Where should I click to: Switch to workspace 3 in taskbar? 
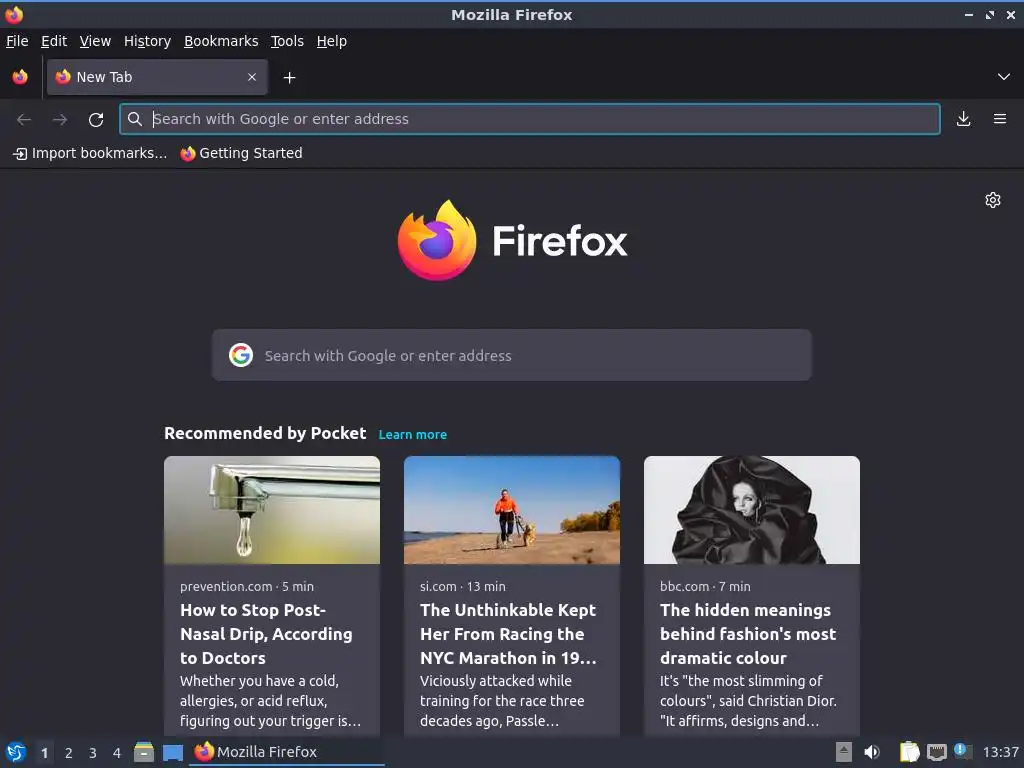coord(93,753)
